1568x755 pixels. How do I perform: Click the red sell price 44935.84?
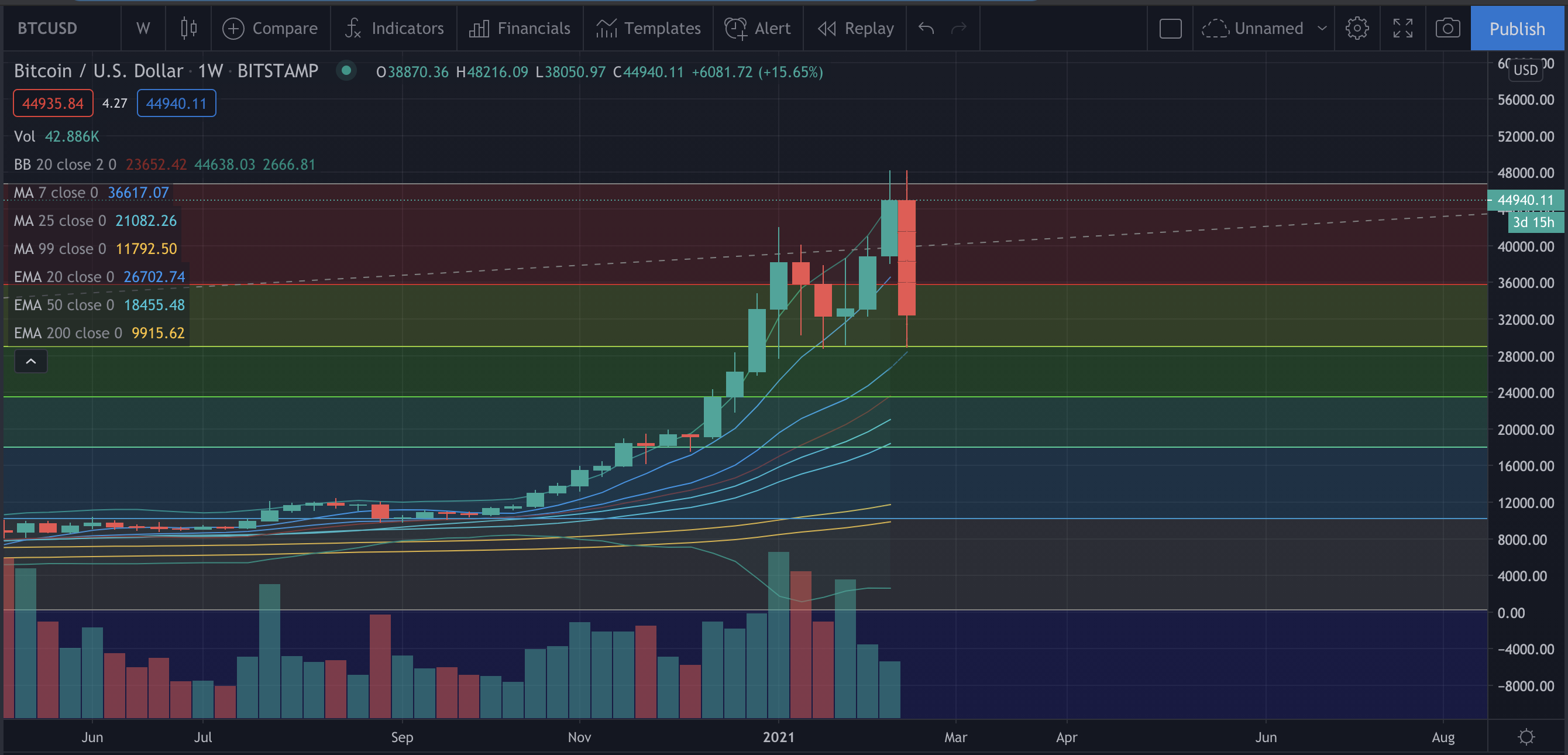coord(53,103)
